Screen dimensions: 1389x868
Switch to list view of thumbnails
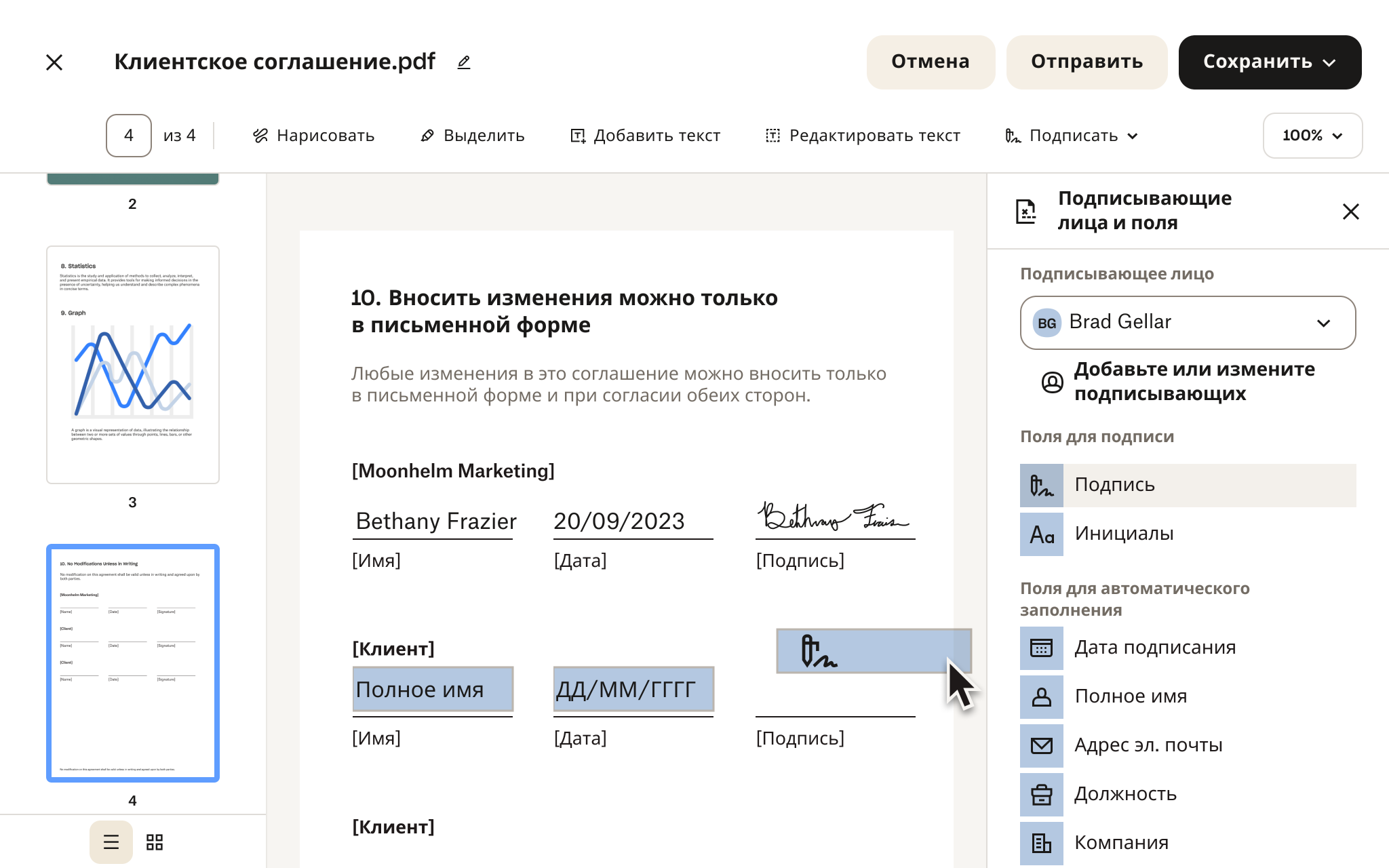point(111,842)
